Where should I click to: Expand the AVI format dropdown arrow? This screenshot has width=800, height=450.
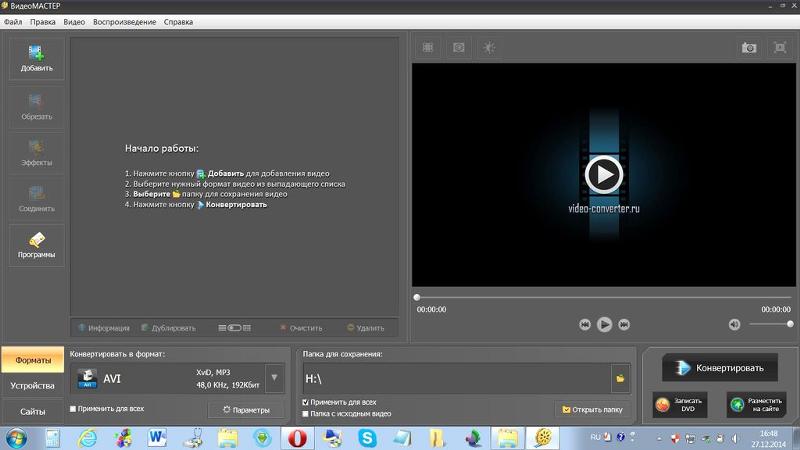274,378
